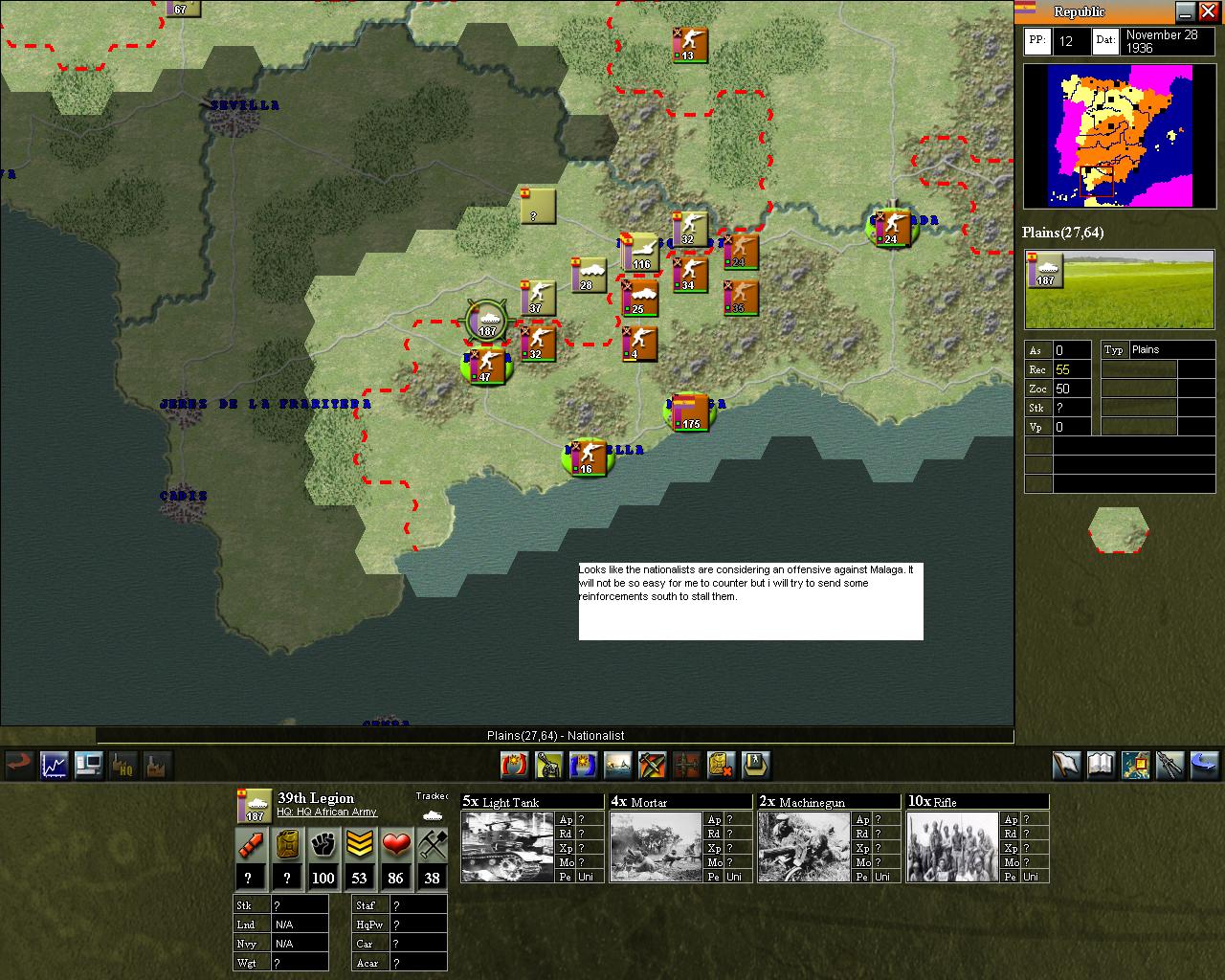Select the red-arrows attack order icon
Image resolution: width=1225 pixels, height=980 pixels.
tap(515, 765)
